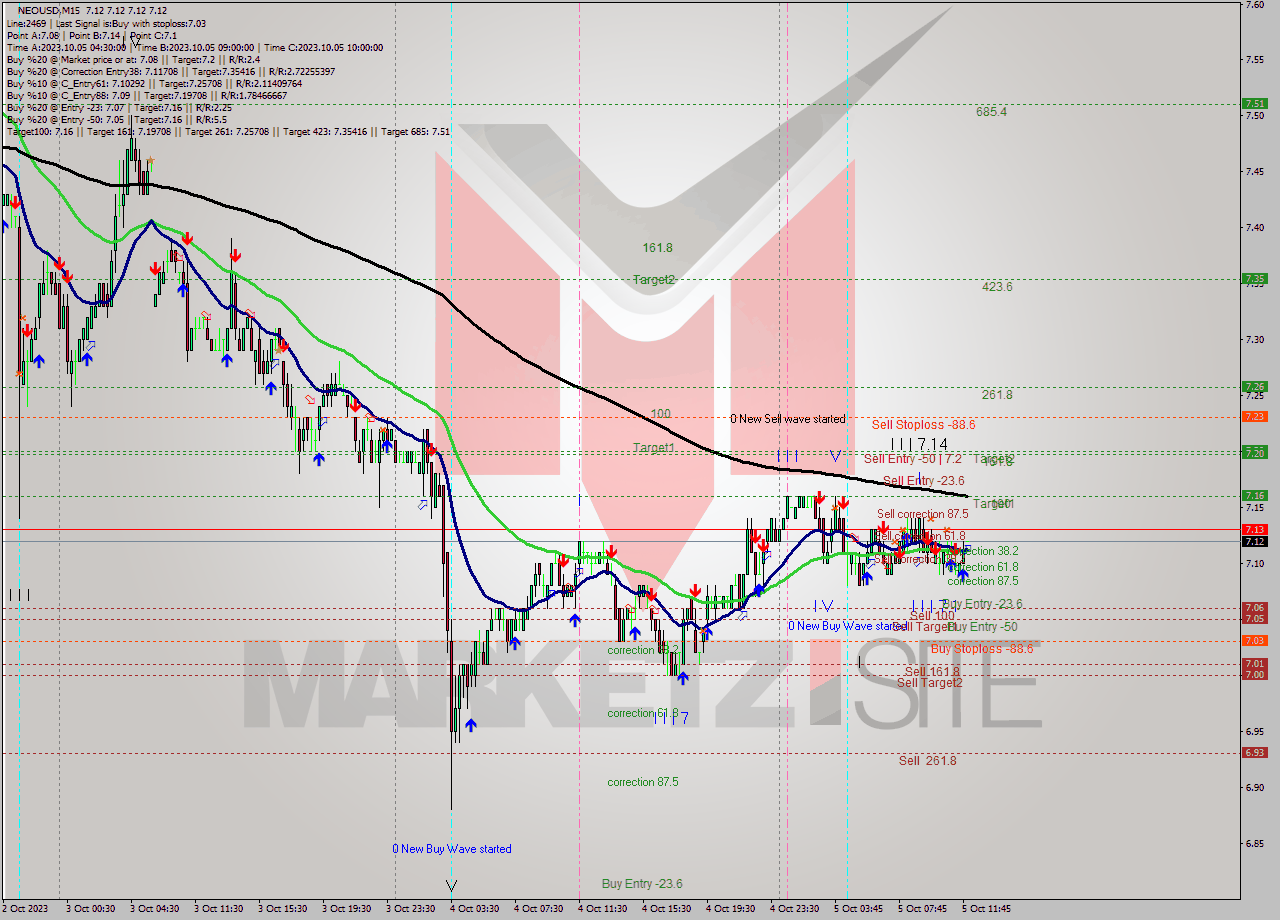Click the 'Sell Entry -50 | 7.2' label

point(912,459)
